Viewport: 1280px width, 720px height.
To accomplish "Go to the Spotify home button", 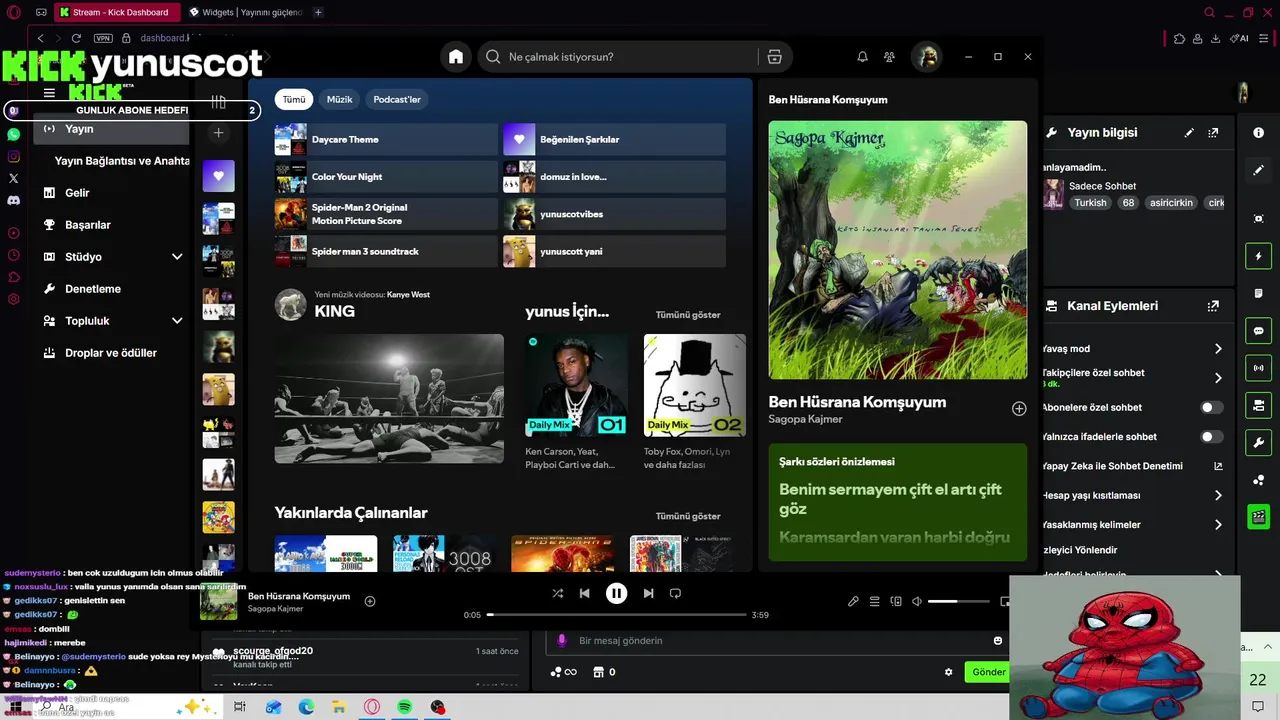I will [x=456, y=57].
